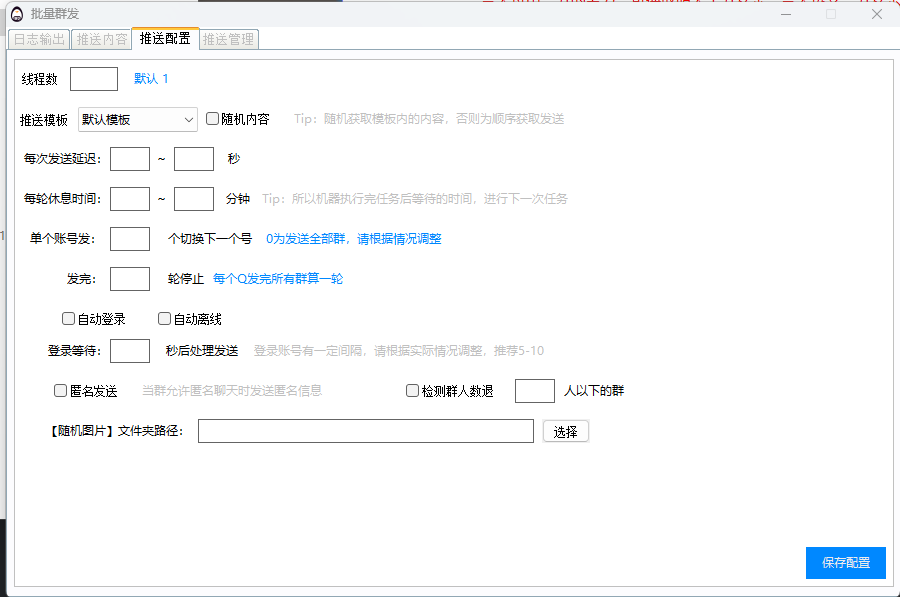Tick the 检测群人数退 checkbox
The width and height of the screenshot is (900, 597).
click(x=413, y=391)
